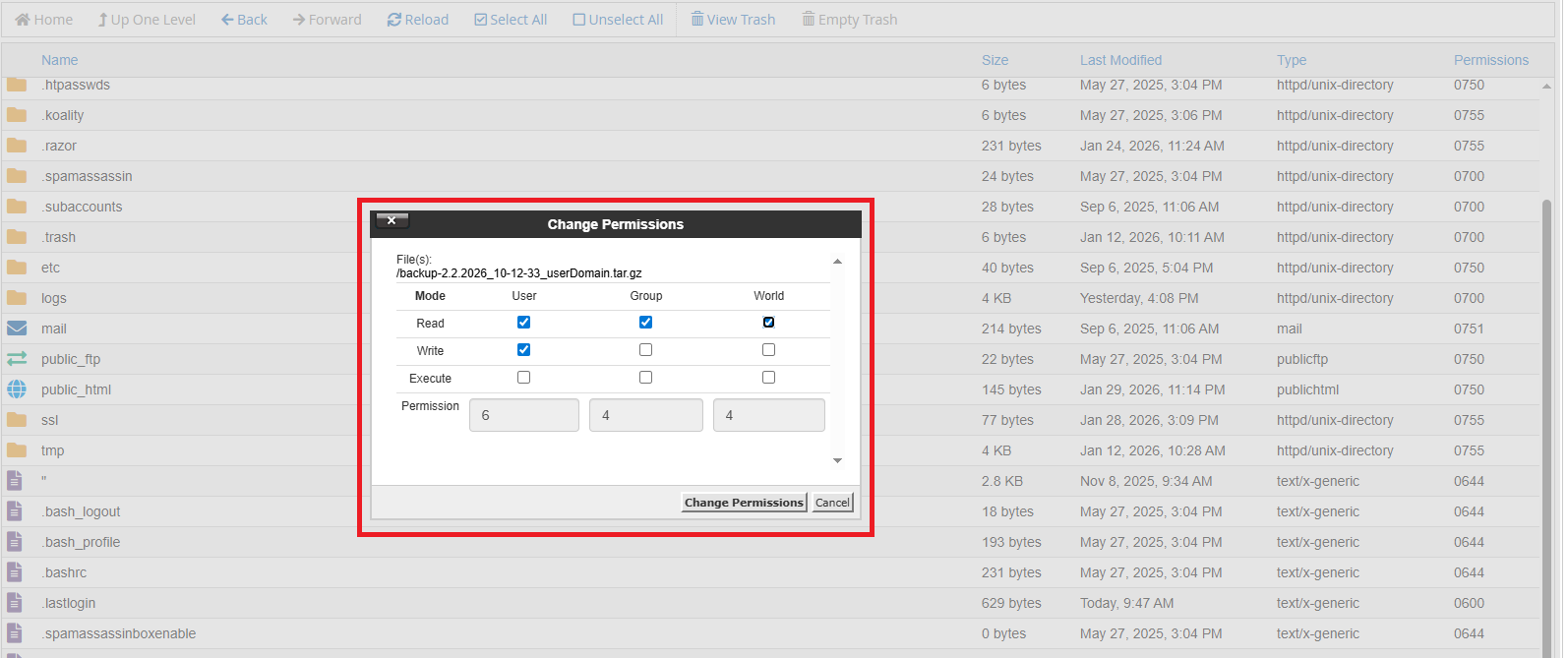Cancel the permissions dialog
The height and width of the screenshot is (658, 1568).
coord(832,503)
